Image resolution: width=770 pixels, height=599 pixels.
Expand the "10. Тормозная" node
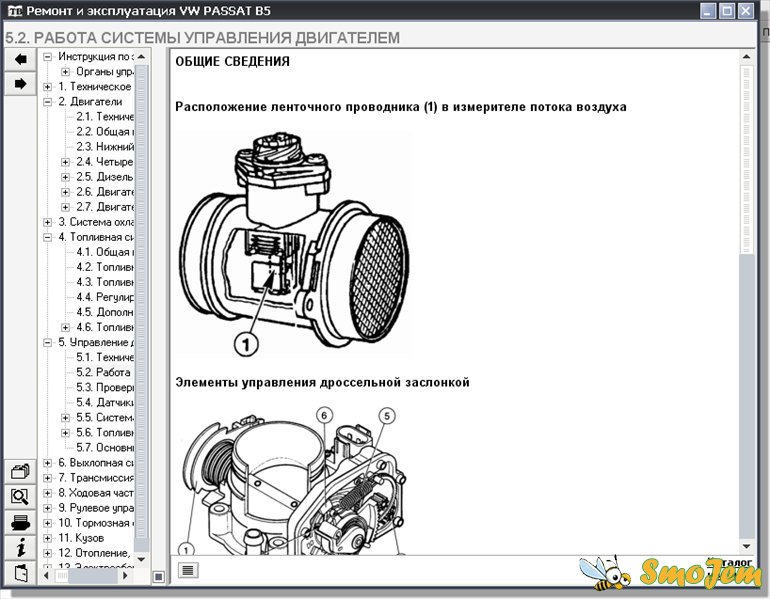(x=47, y=523)
